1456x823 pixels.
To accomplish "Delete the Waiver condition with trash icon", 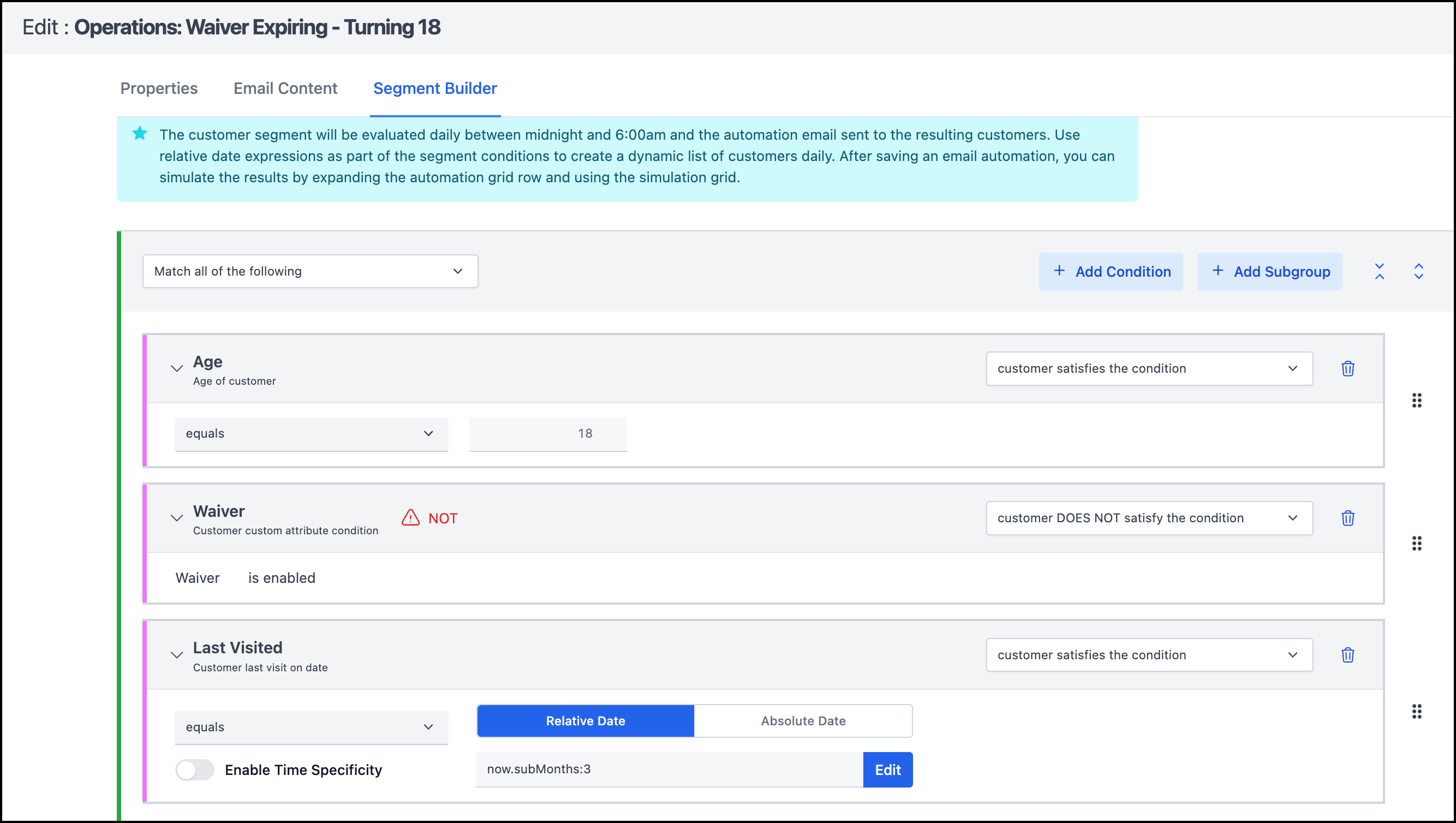I will [x=1347, y=518].
